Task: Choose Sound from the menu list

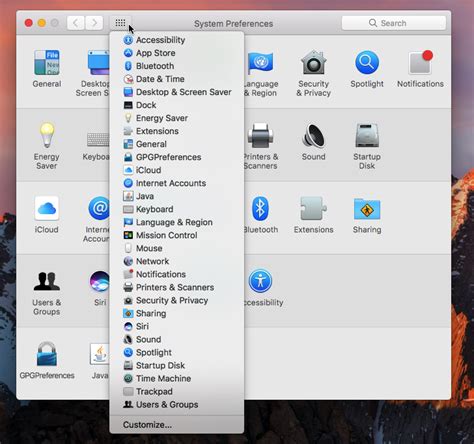Action: 177,339
